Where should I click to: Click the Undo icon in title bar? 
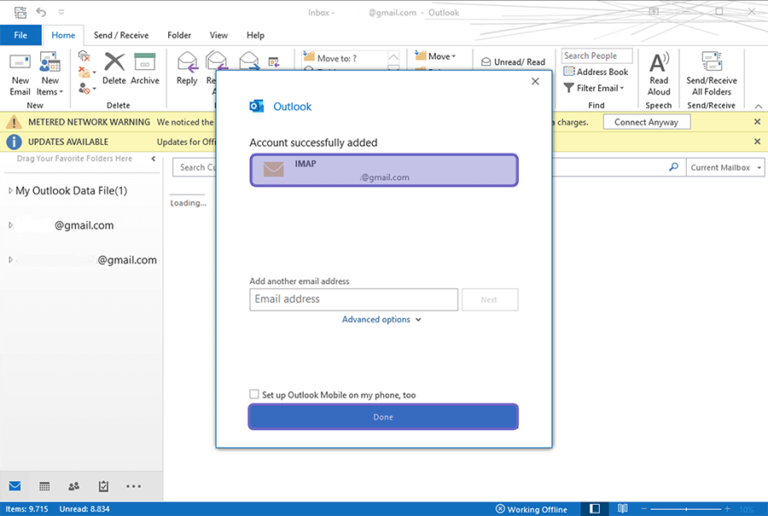tap(41, 12)
